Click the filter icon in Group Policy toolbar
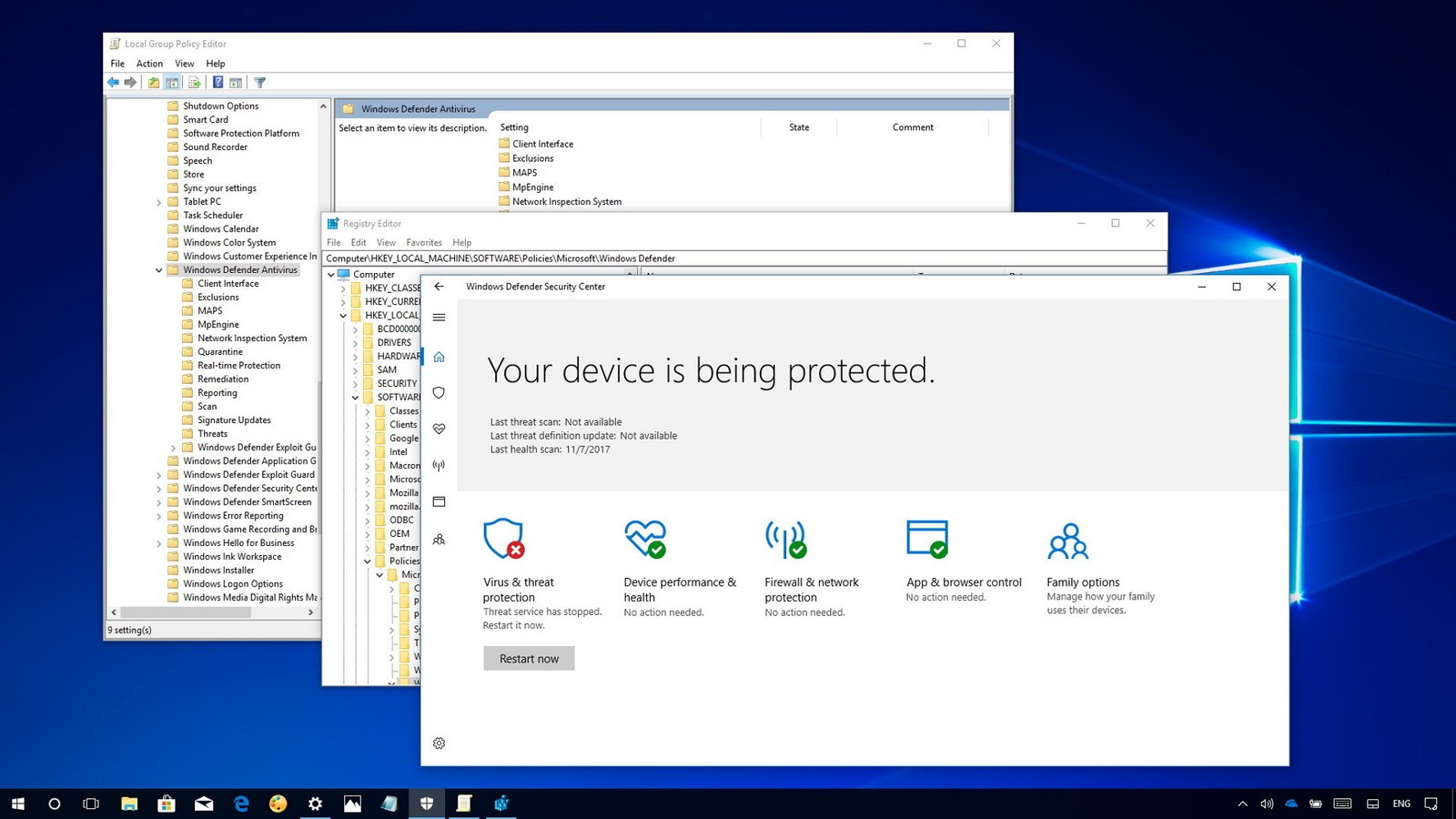The height and width of the screenshot is (819, 1456). click(259, 82)
